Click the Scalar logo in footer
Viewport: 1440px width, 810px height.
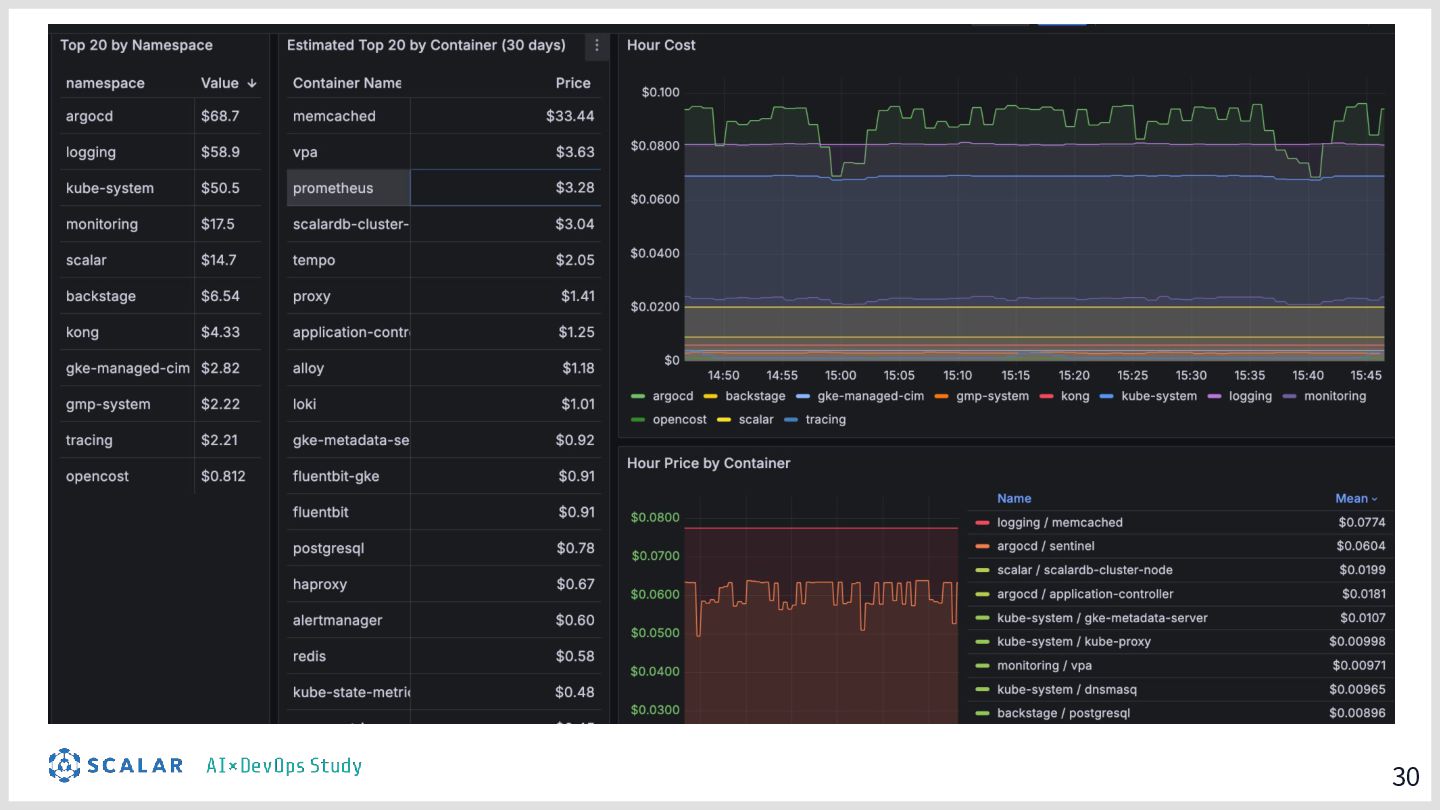pyautogui.click(x=116, y=765)
